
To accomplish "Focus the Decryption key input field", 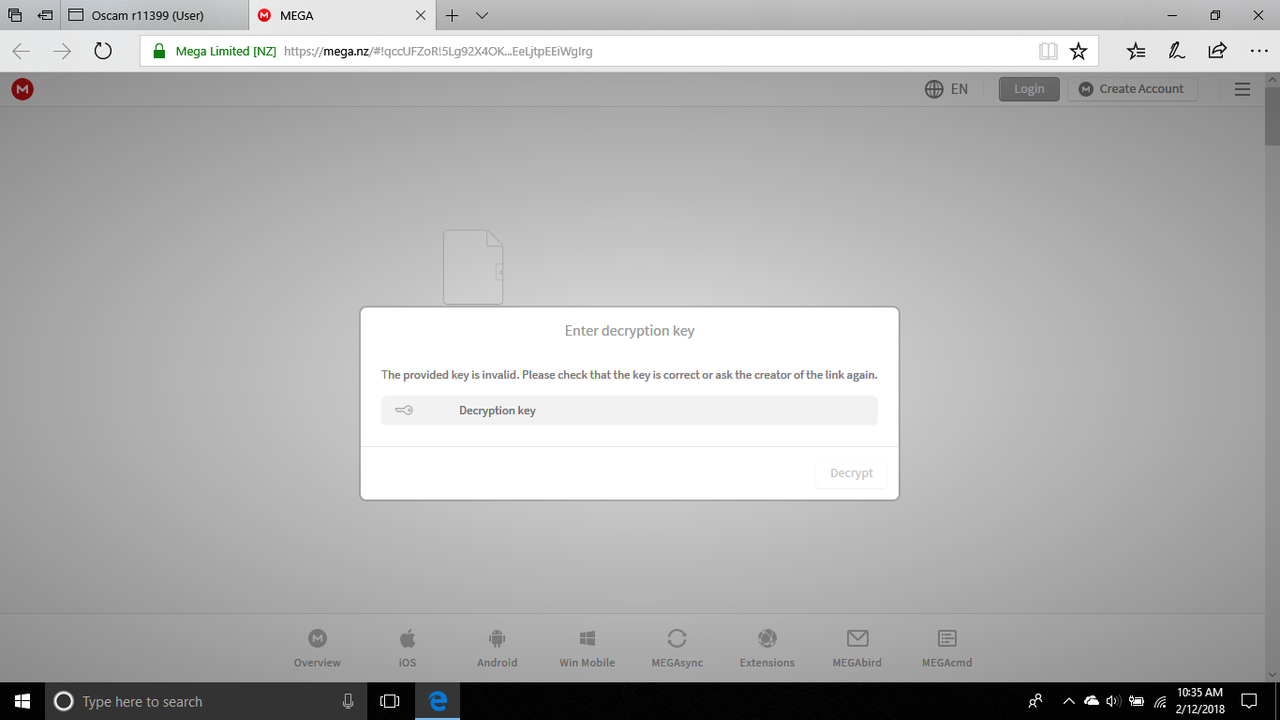I will tap(629, 410).
